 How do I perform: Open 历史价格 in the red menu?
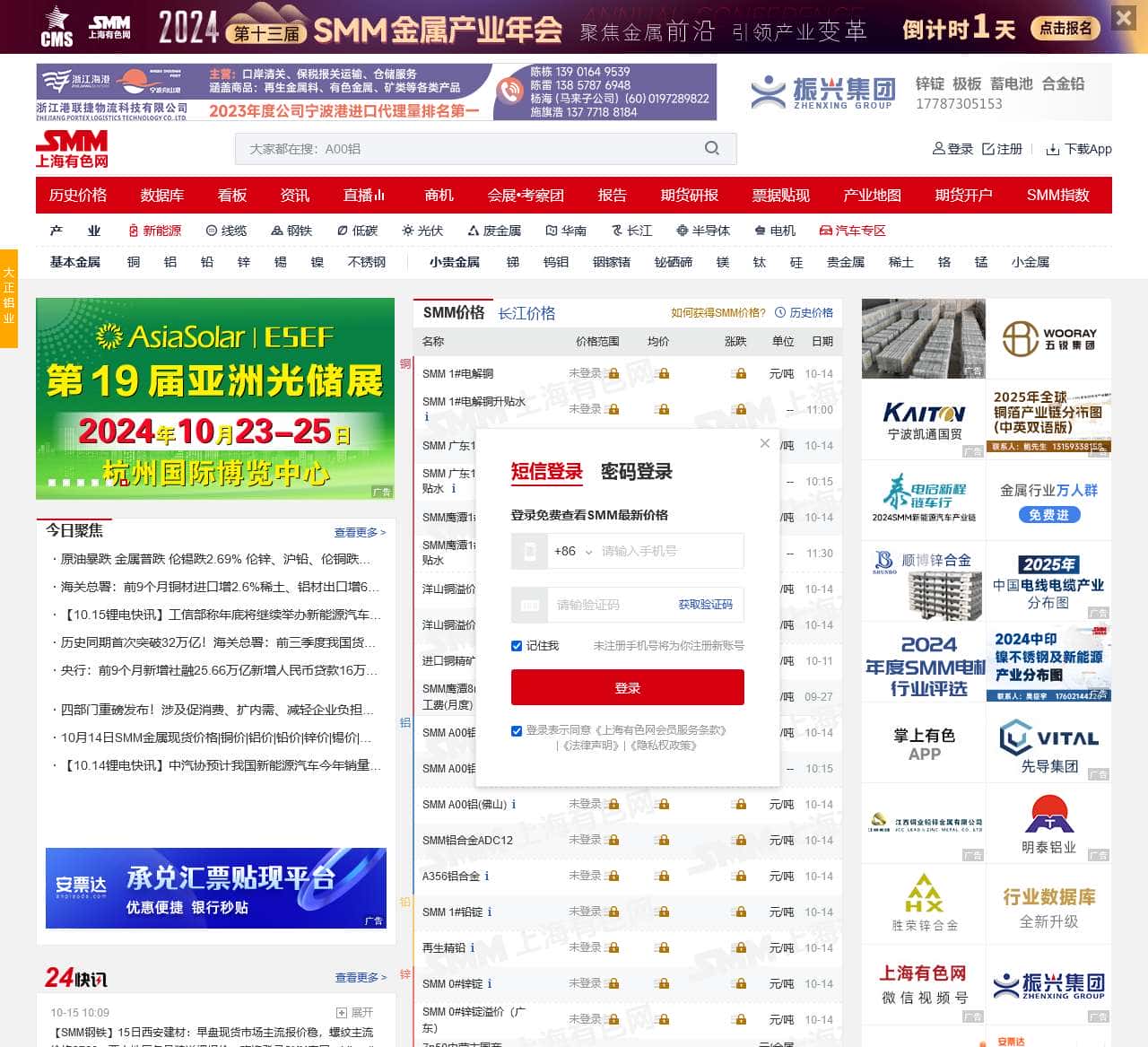78,196
